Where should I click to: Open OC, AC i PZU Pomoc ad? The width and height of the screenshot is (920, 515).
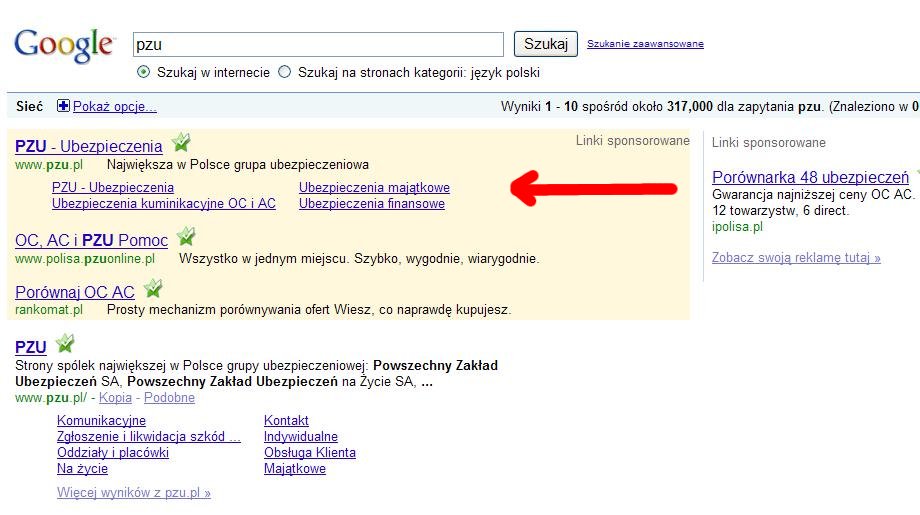point(92,240)
